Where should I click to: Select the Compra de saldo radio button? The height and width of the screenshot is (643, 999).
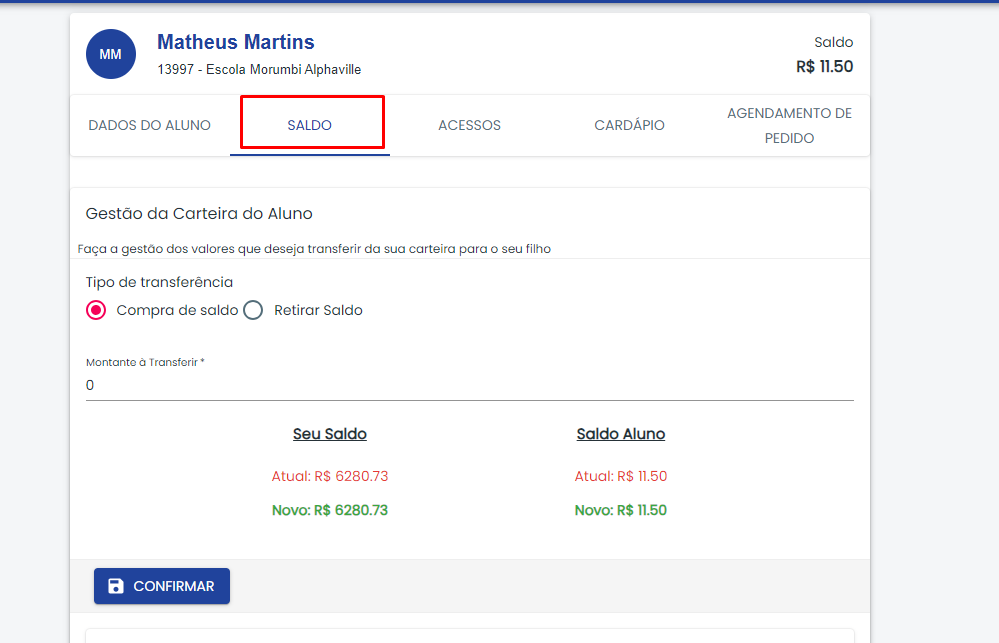pyautogui.click(x=96, y=310)
